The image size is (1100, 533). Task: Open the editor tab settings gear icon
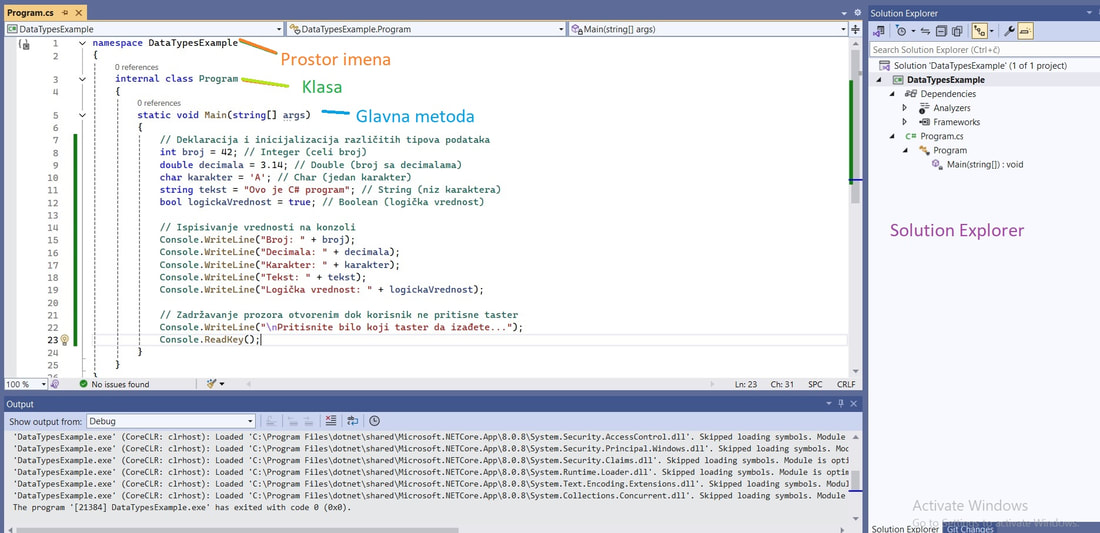857,12
